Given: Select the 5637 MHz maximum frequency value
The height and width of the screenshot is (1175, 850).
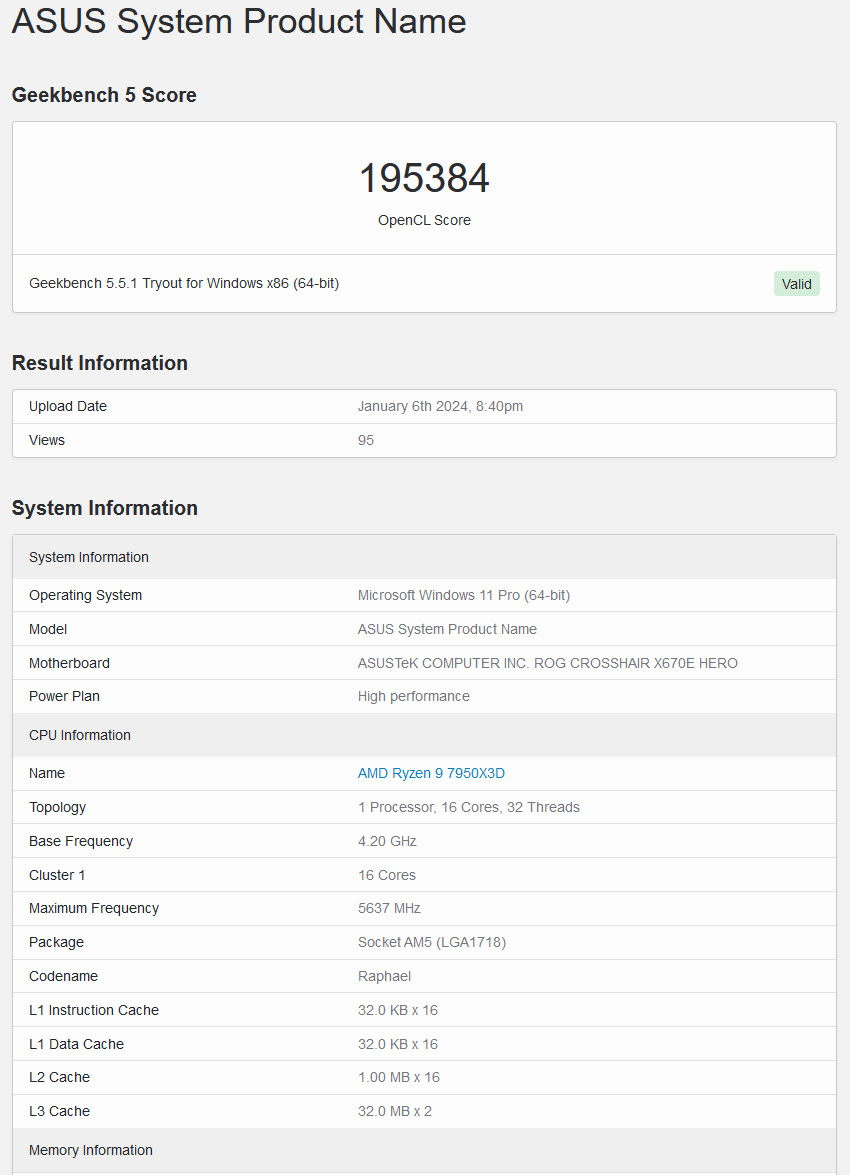Looking at the screenshot, I should click(x=389, y=908).
